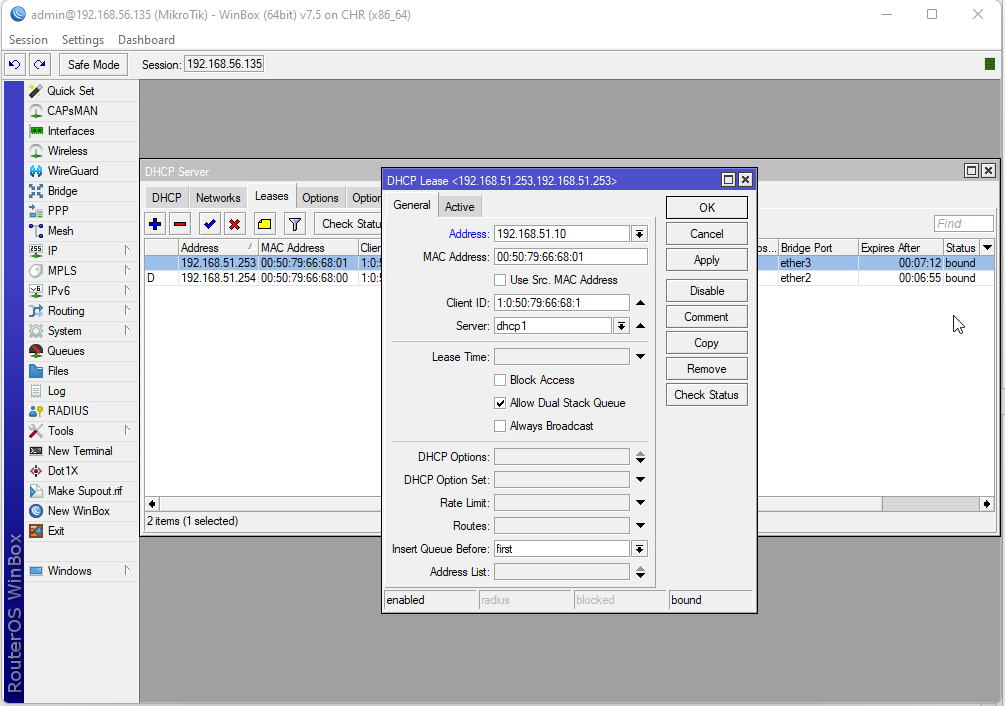
Task: Expand the Lease Time dropdown
Action: [639, 356]
